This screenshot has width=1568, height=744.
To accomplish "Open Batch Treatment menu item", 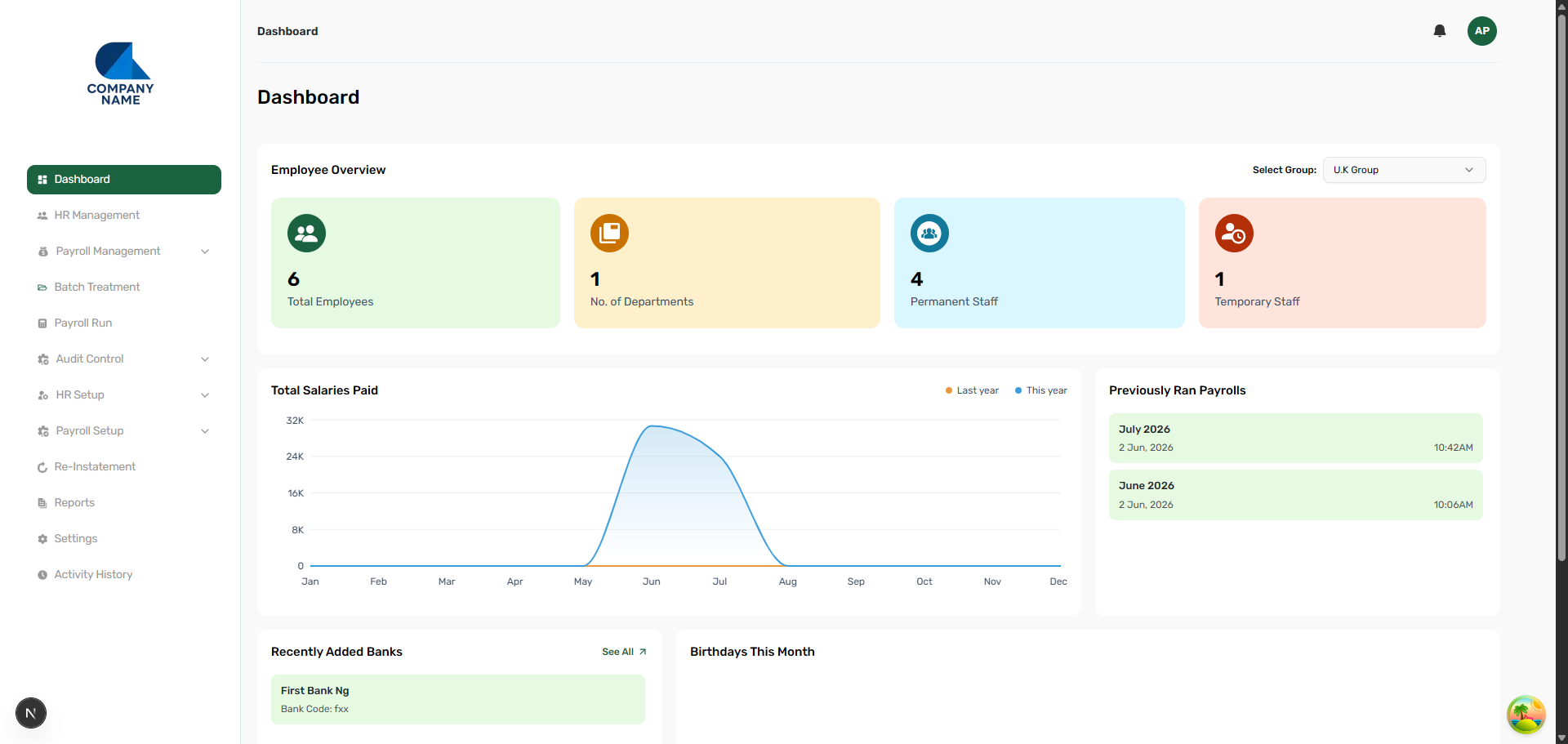I will pos(124,287).
